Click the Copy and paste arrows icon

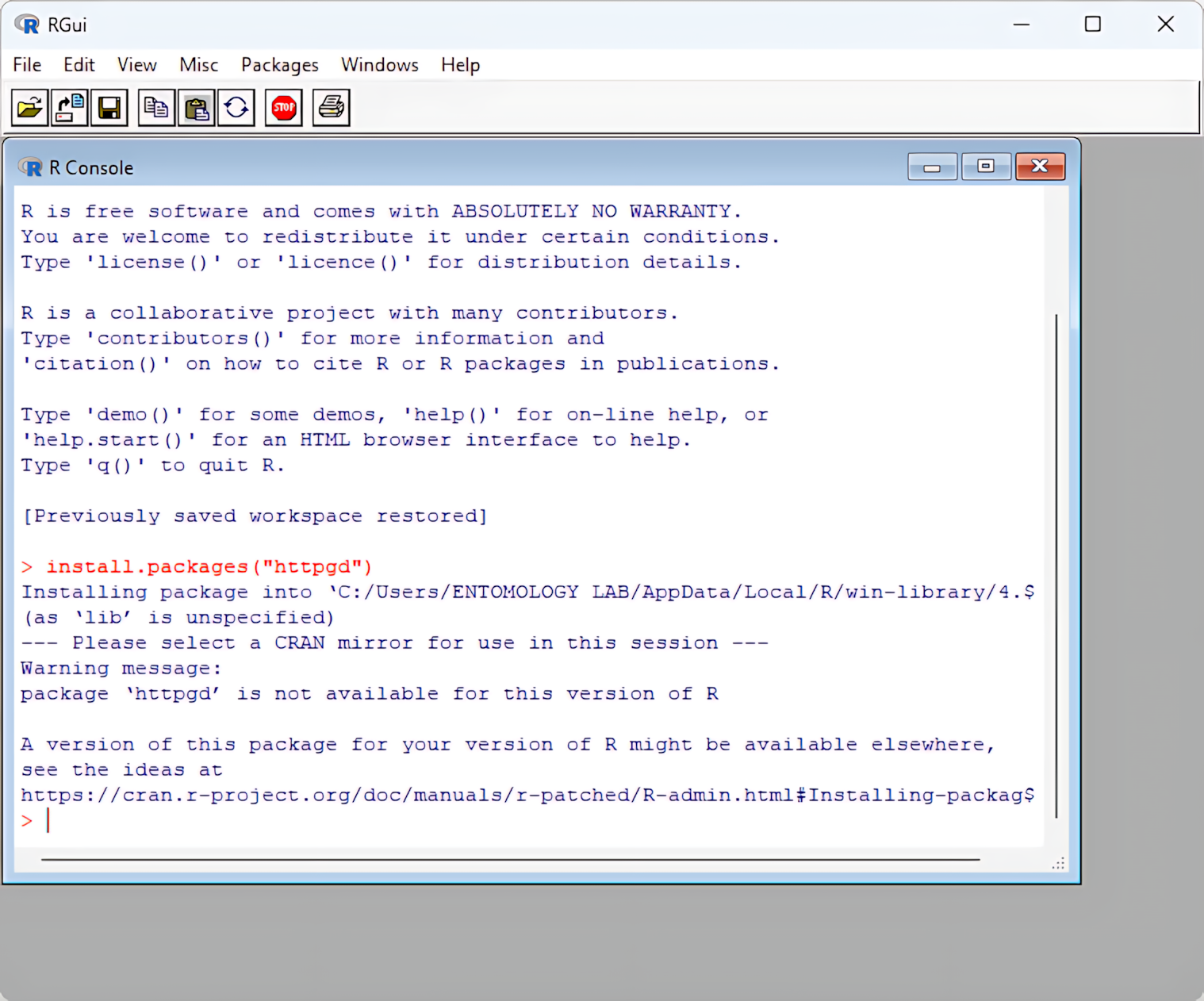236,108
